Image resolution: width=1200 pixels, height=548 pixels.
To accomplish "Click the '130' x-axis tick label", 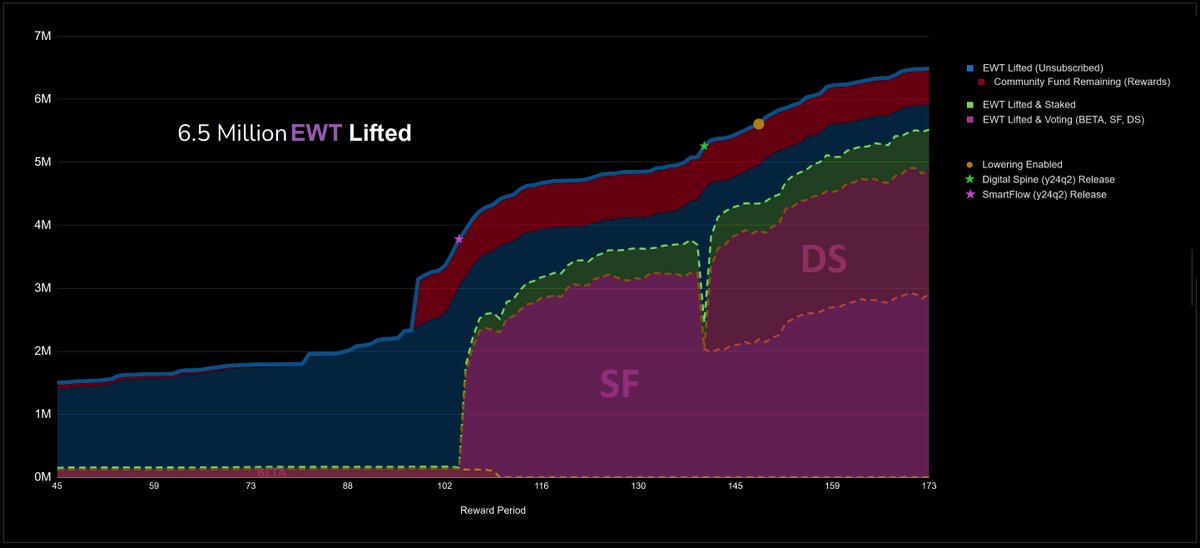I will (x=639, y=486).
